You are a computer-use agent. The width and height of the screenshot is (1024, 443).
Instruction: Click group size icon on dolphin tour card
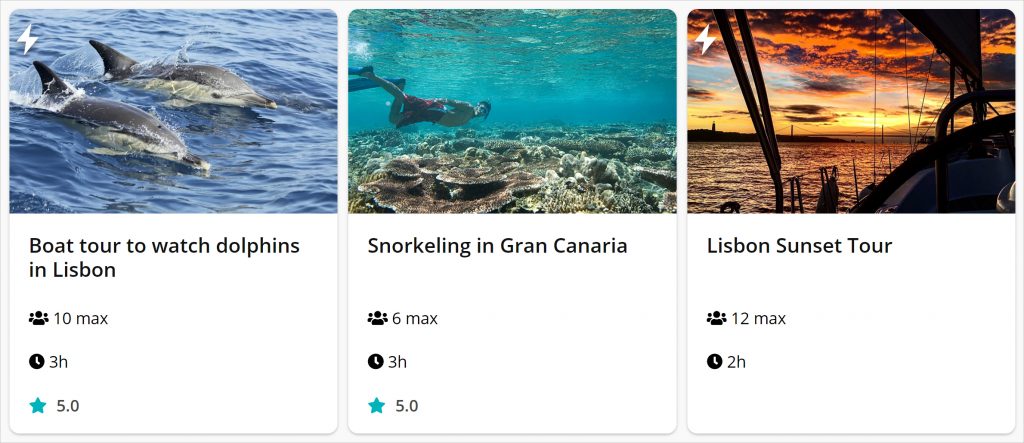point(39,319)
